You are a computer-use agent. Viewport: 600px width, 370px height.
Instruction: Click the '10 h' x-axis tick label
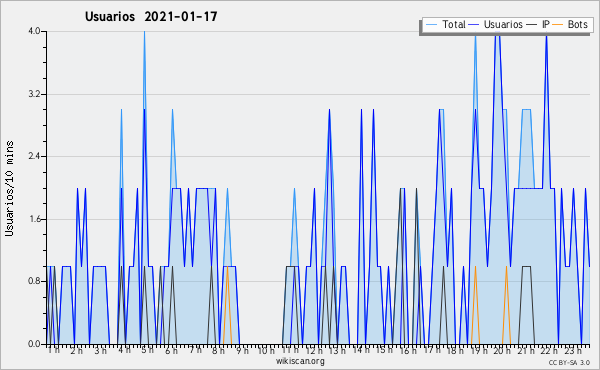pyautogui.click(x=266, y=350)
